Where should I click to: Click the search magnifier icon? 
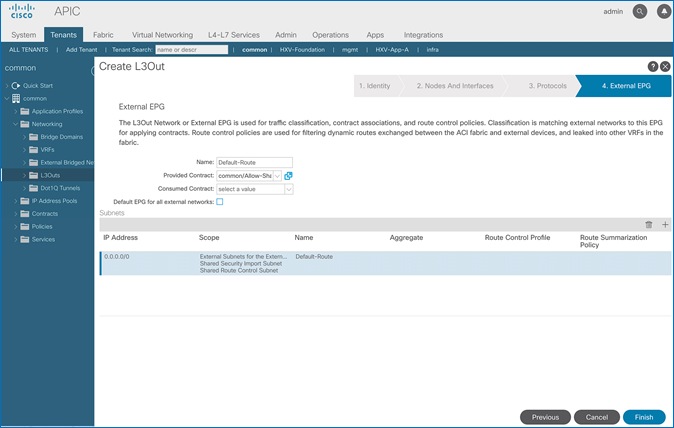coord(640,12)
